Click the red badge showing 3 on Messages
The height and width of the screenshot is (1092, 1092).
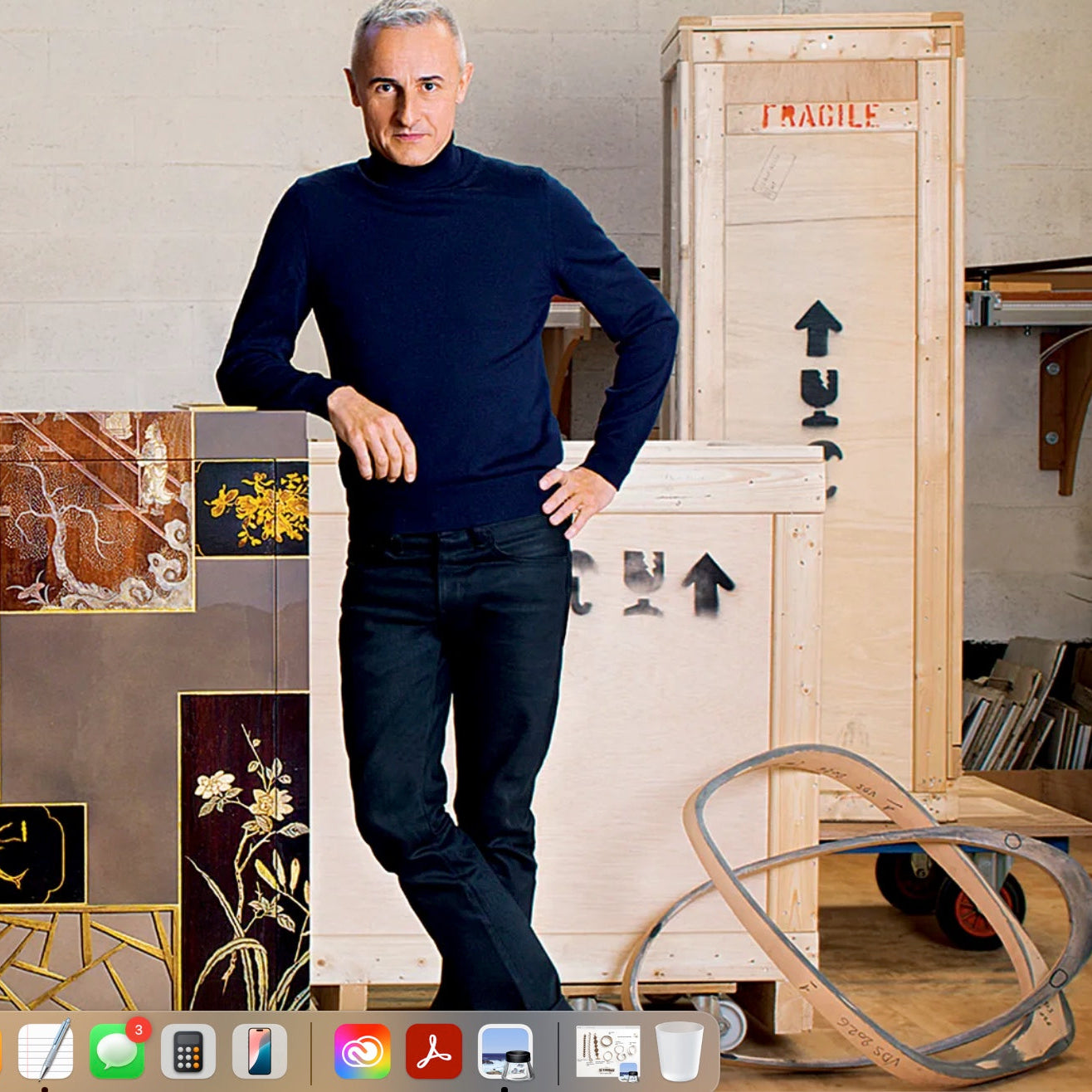click(138, 1030)
